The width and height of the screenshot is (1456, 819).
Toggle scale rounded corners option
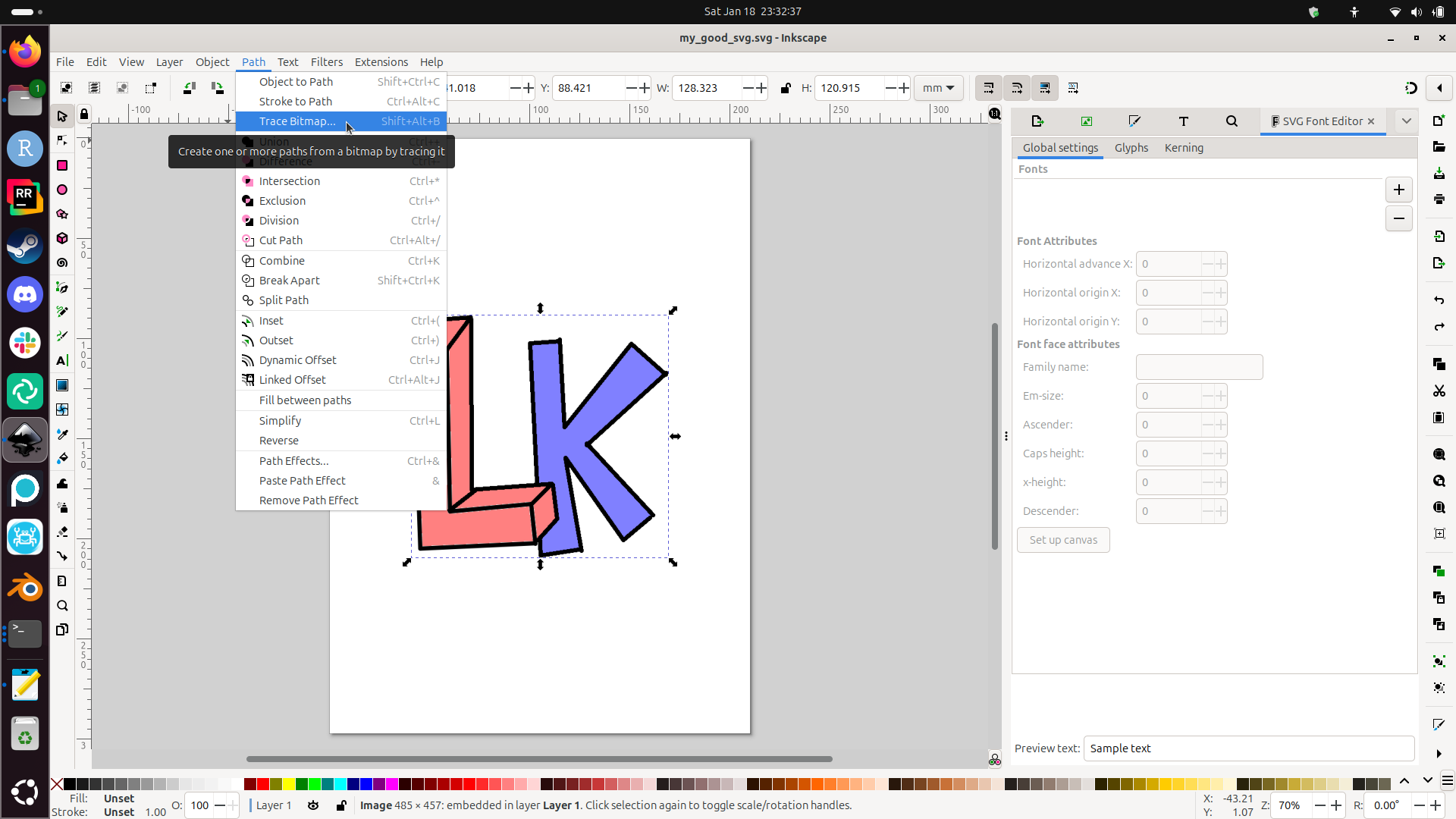click(x=1016, y=88)
